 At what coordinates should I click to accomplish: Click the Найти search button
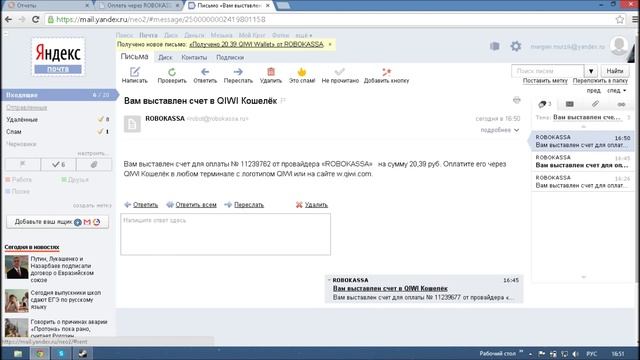[x=615, y=71]
